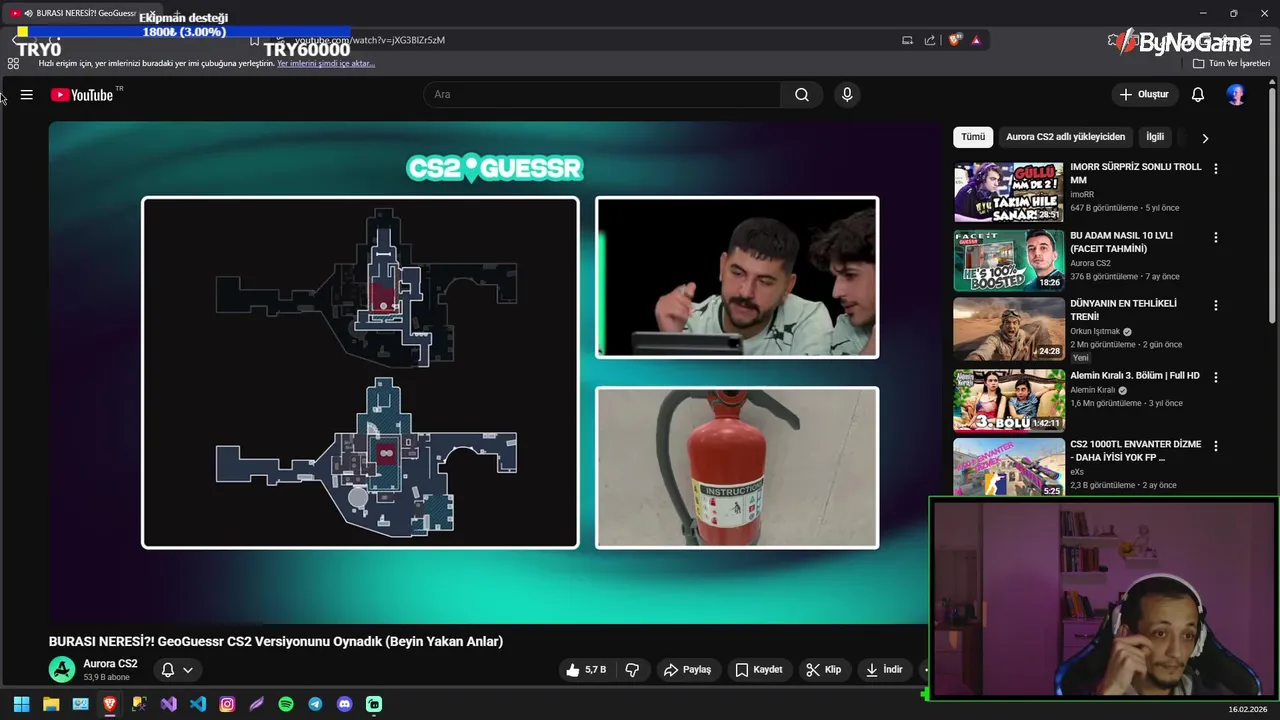Click the Paylaş share button
This screenshot has width=1280, height=720.
click(687, 670)
